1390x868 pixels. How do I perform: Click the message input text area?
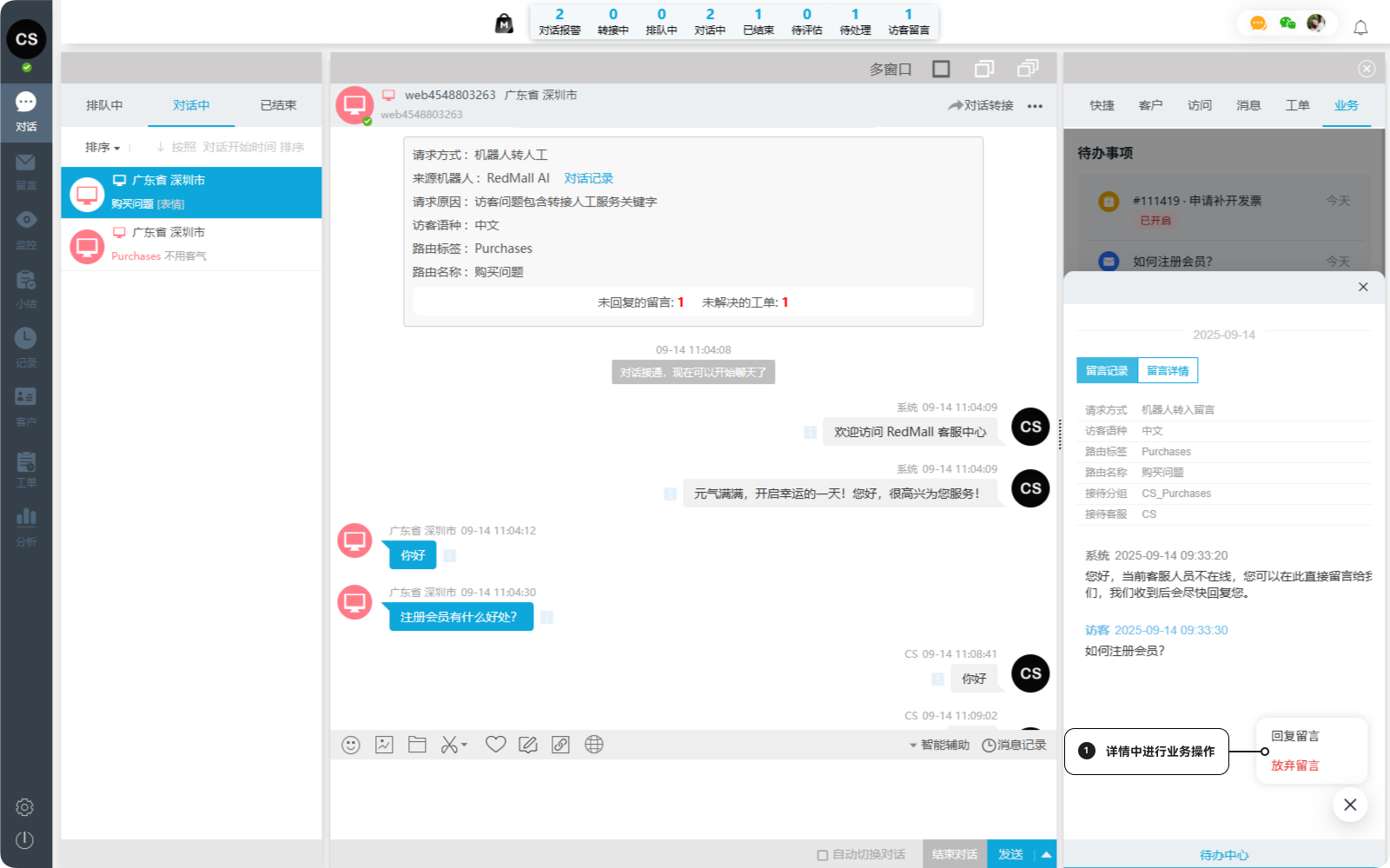[692, 798]
